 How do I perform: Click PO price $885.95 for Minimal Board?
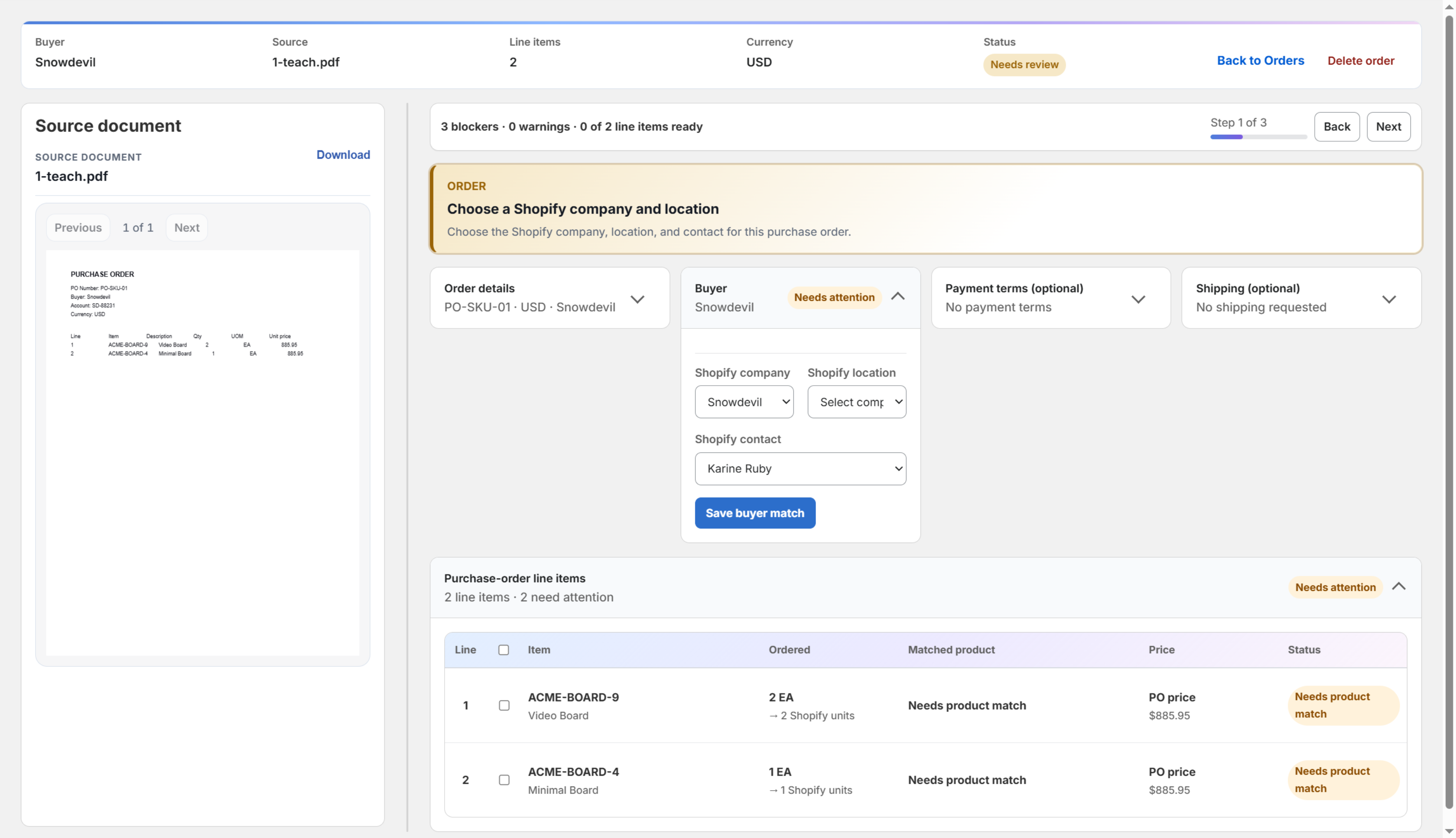click(x=1171, y=780)
